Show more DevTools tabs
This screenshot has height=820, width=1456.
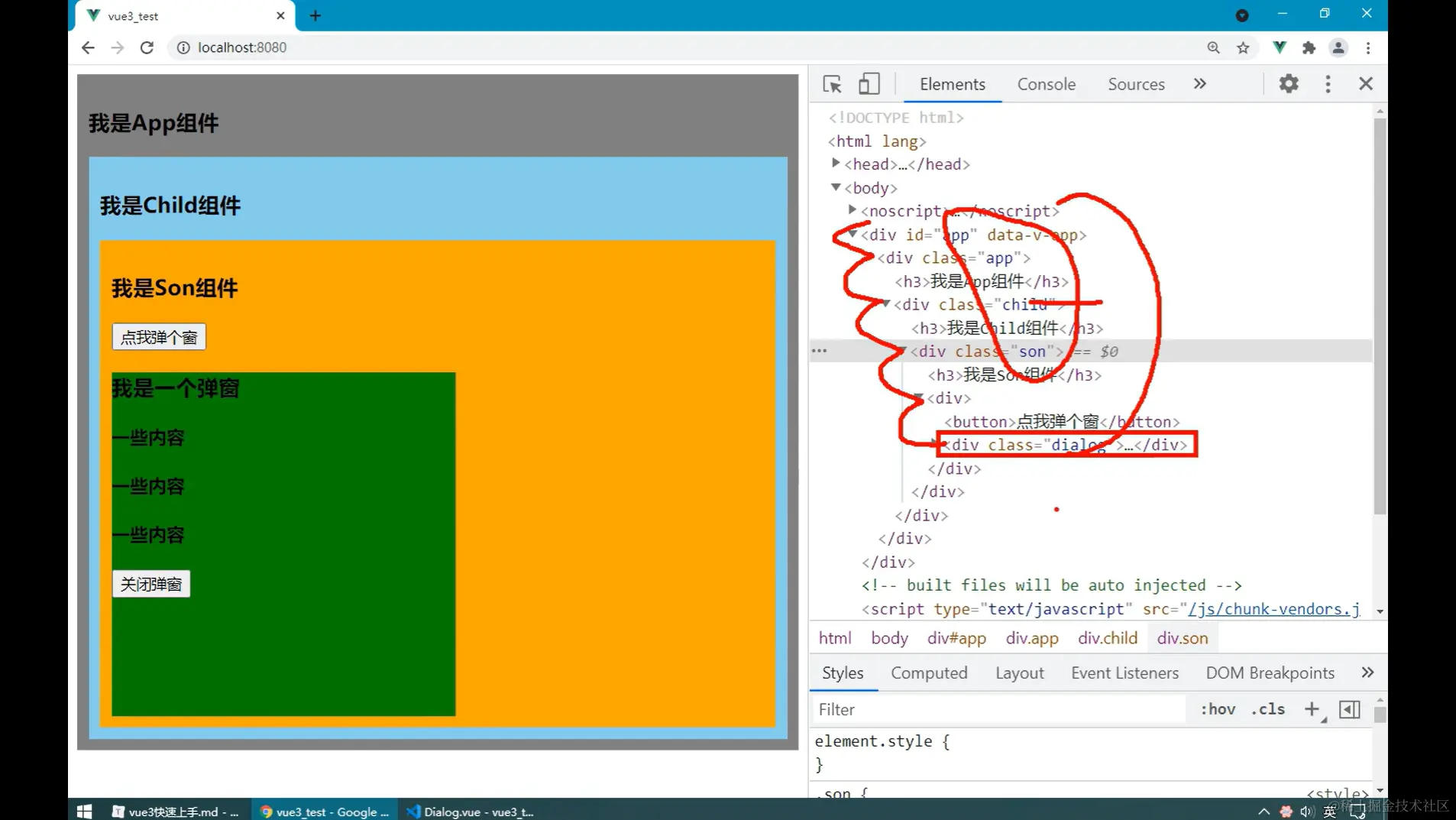(1200, 83)
